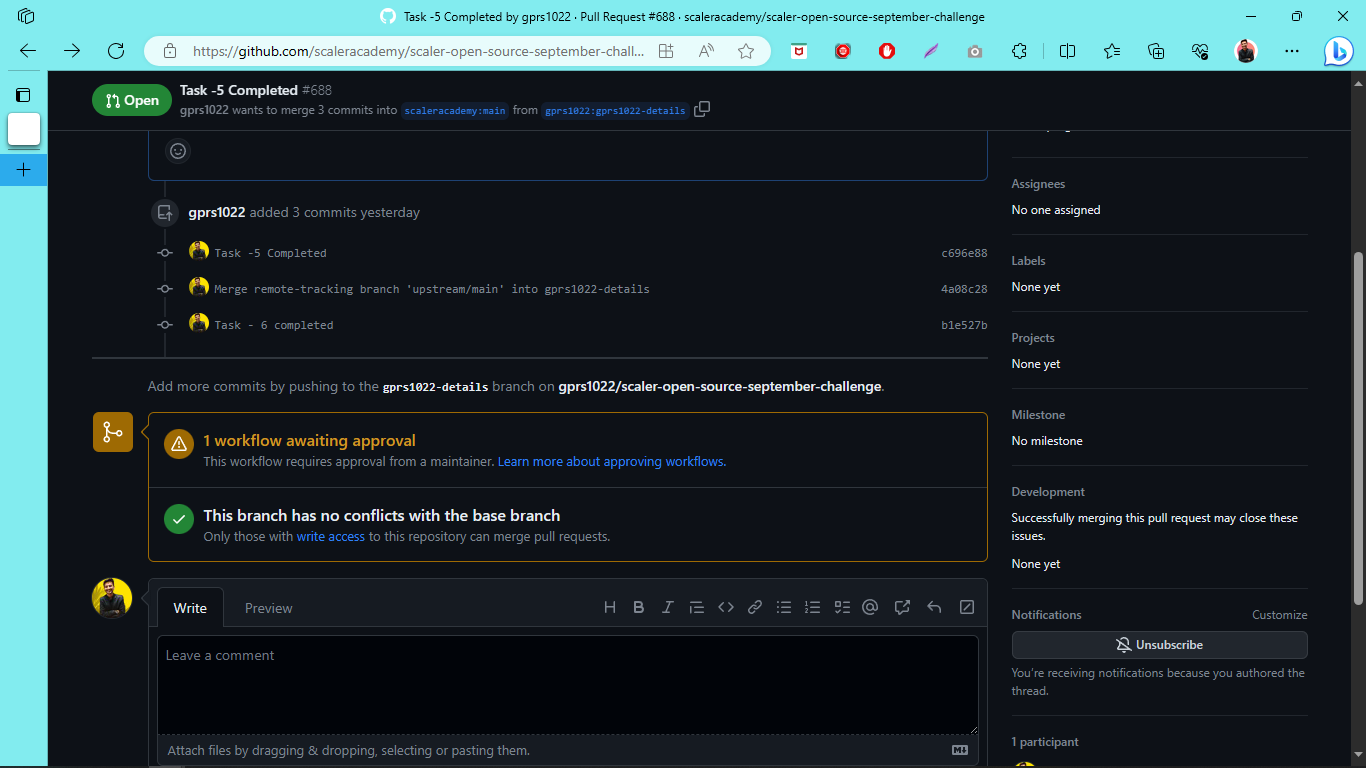Open the browser profile avatar menu
Viewport: 1366px width, 768px height.
coord(1246,51)
